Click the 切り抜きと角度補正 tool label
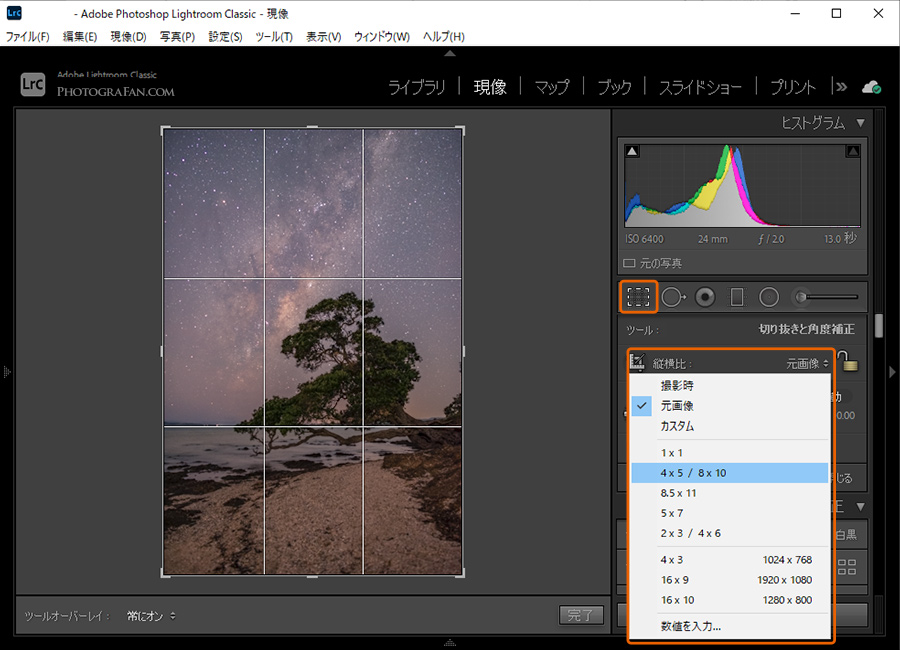 click(806, 330)
